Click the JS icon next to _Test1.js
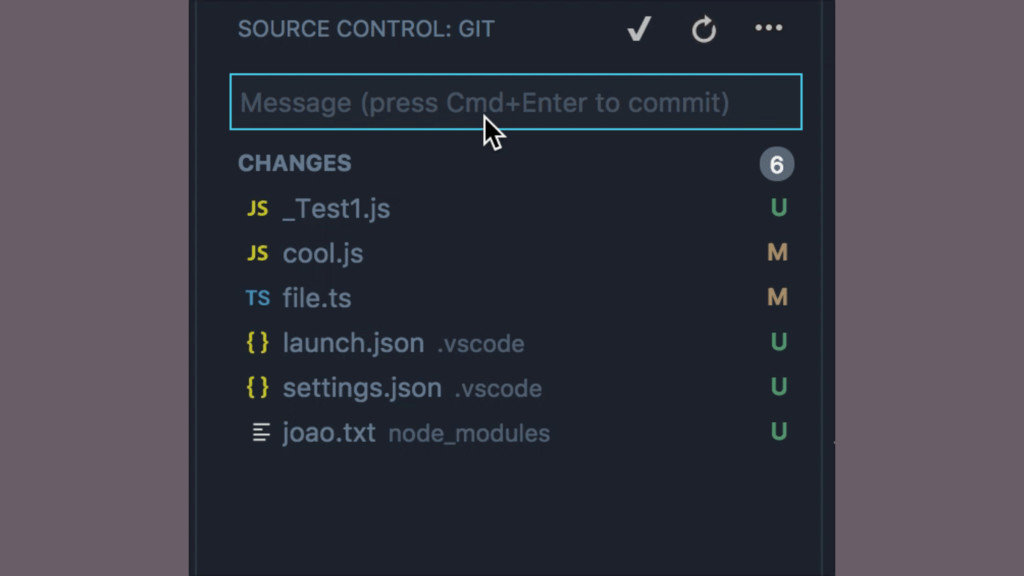1024x576 pixels. [257, 209]
